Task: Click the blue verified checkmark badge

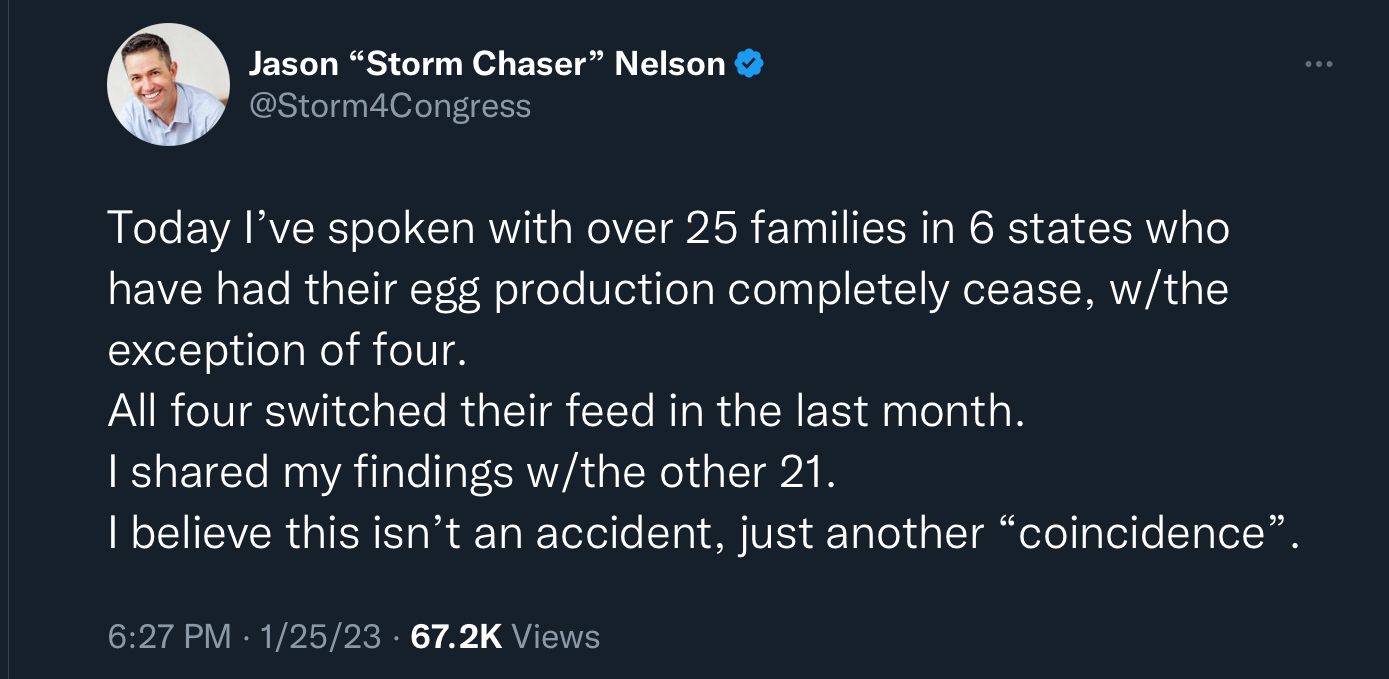Action: [749, 64]
